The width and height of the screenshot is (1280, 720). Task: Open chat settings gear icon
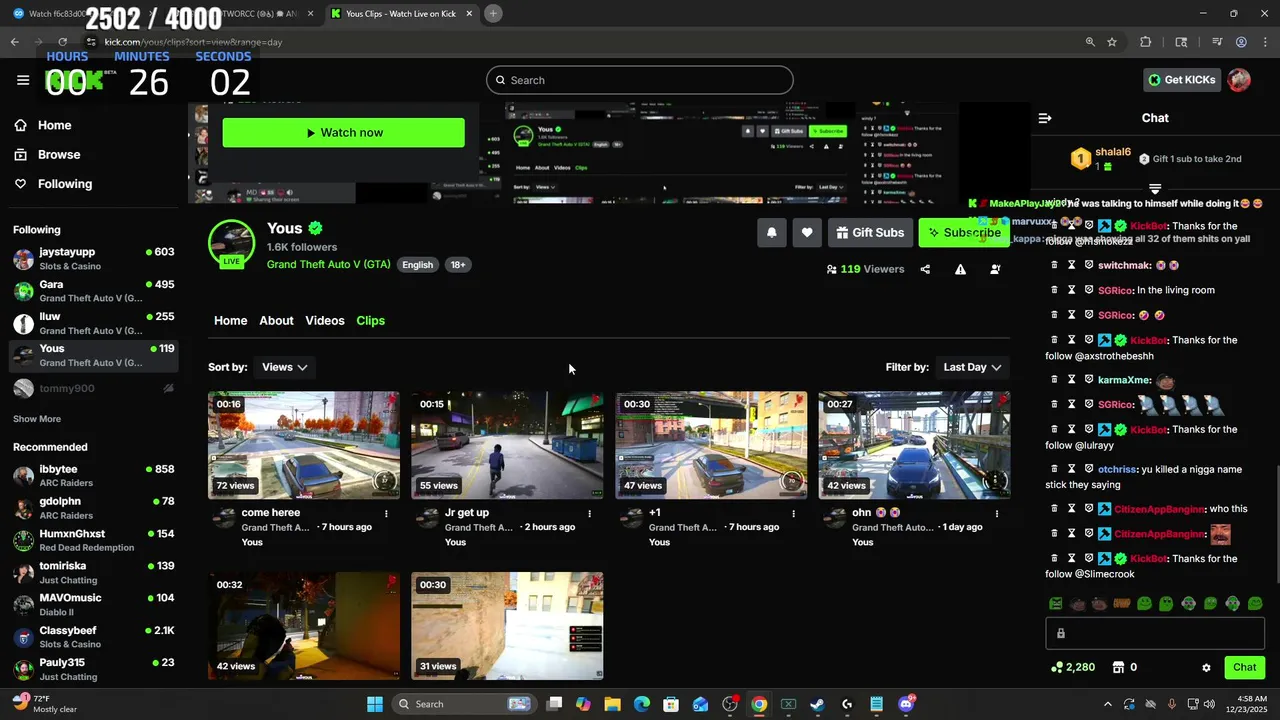(x=1206, y=668)
